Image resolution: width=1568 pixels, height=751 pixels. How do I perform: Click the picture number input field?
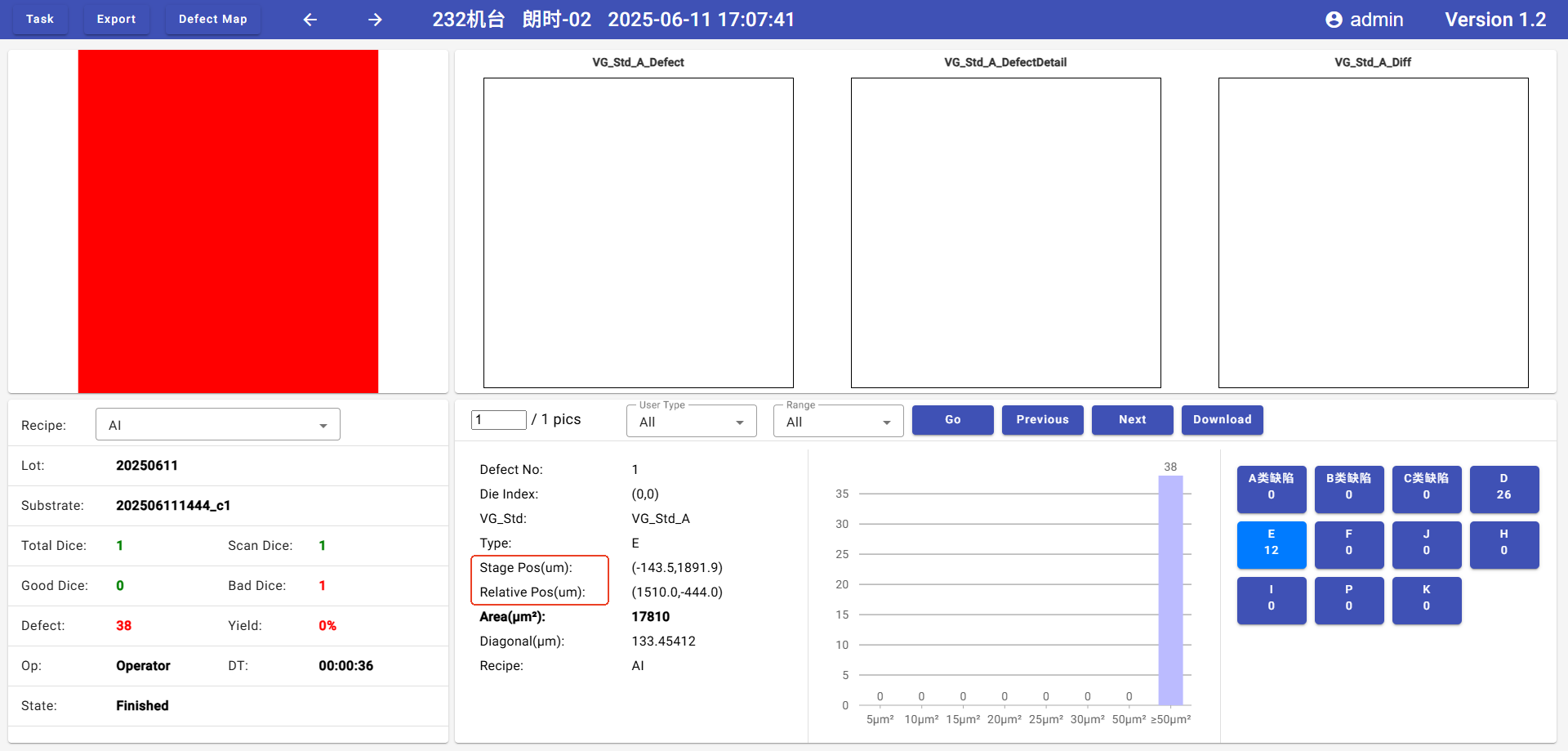tap(498, 420)
